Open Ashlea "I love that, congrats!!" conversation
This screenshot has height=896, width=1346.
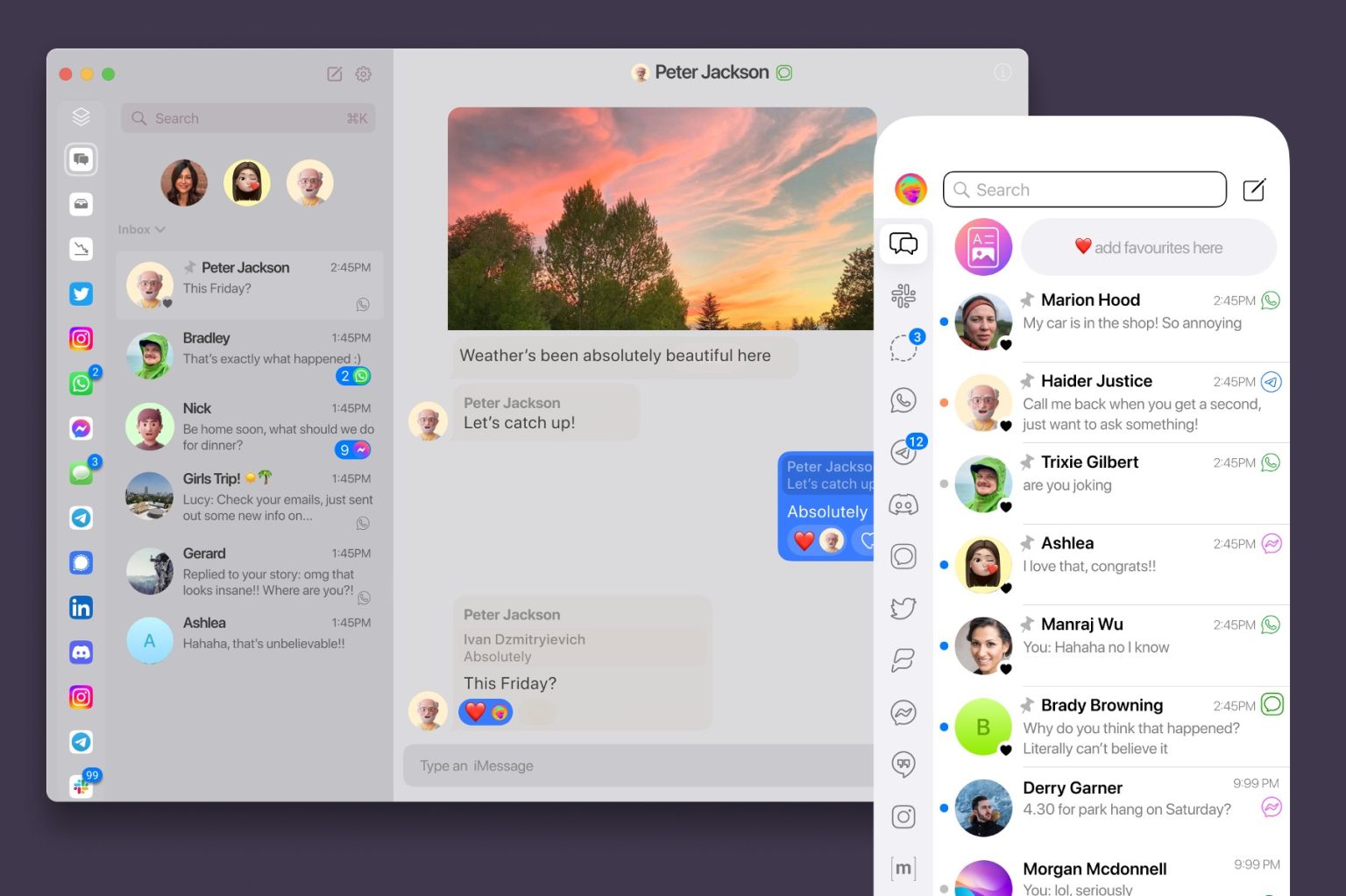(x=1110, y=565)
